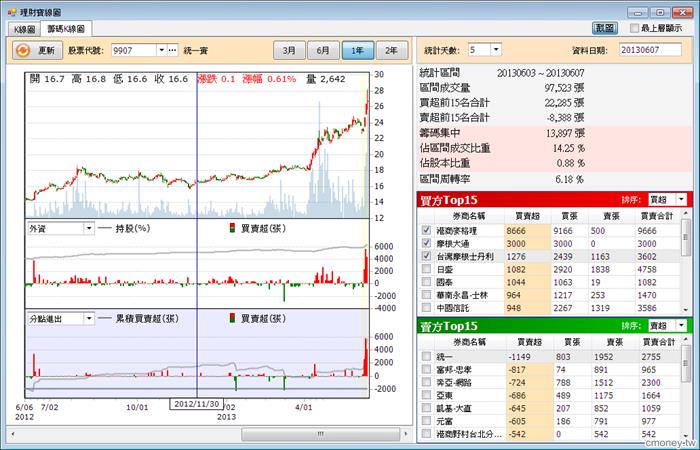Select the 3月 time range button
The height and width of the screenshot is (450, 700).
pos(289,49)
